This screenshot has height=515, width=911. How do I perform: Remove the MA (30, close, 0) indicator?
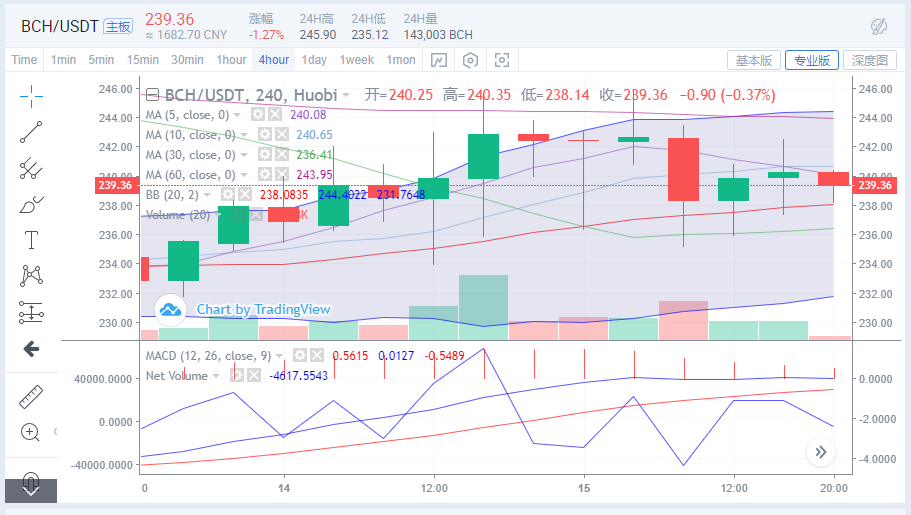click(x=282, y=155)
